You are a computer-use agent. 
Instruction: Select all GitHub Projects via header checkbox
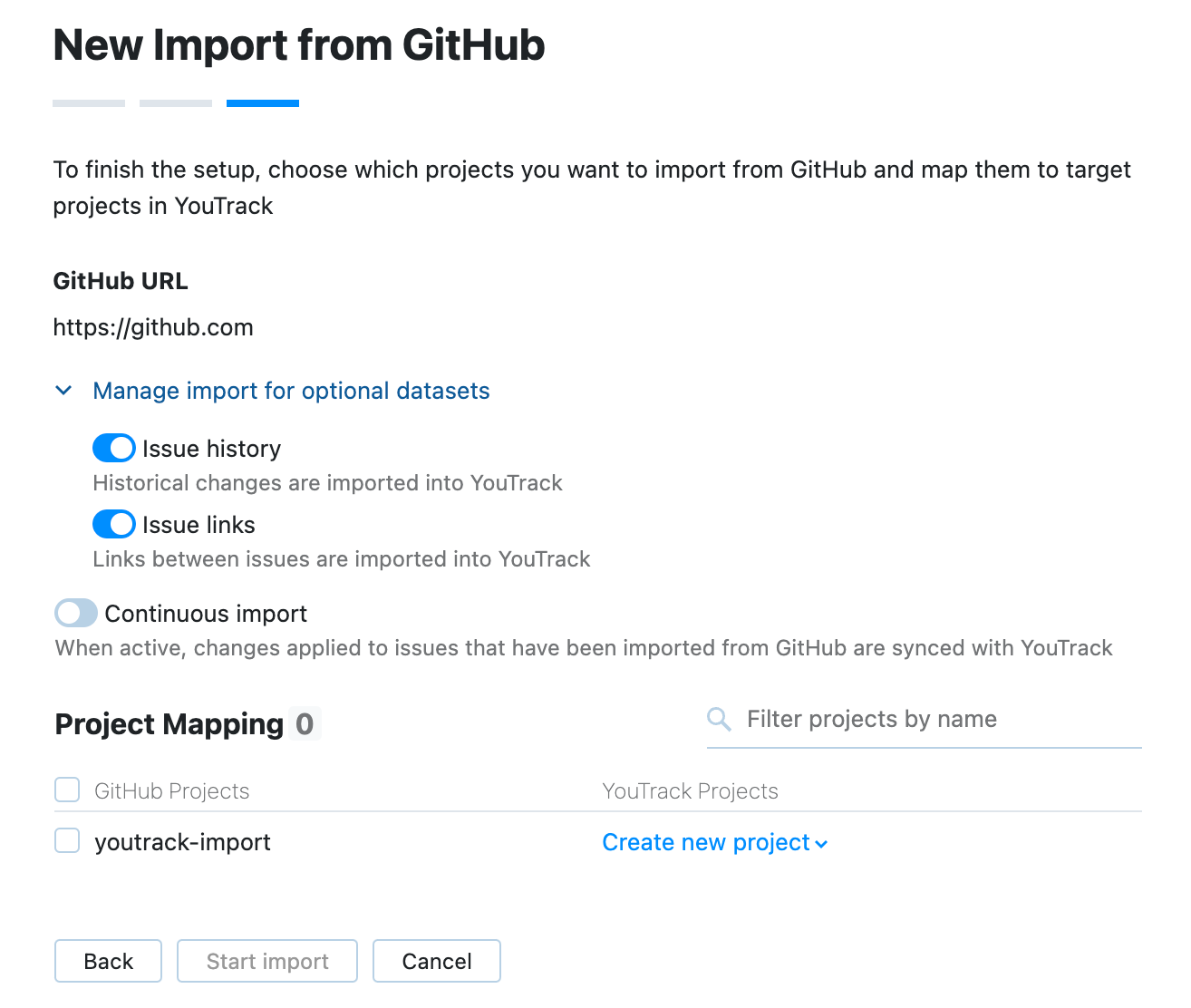(x=66, y=790)
